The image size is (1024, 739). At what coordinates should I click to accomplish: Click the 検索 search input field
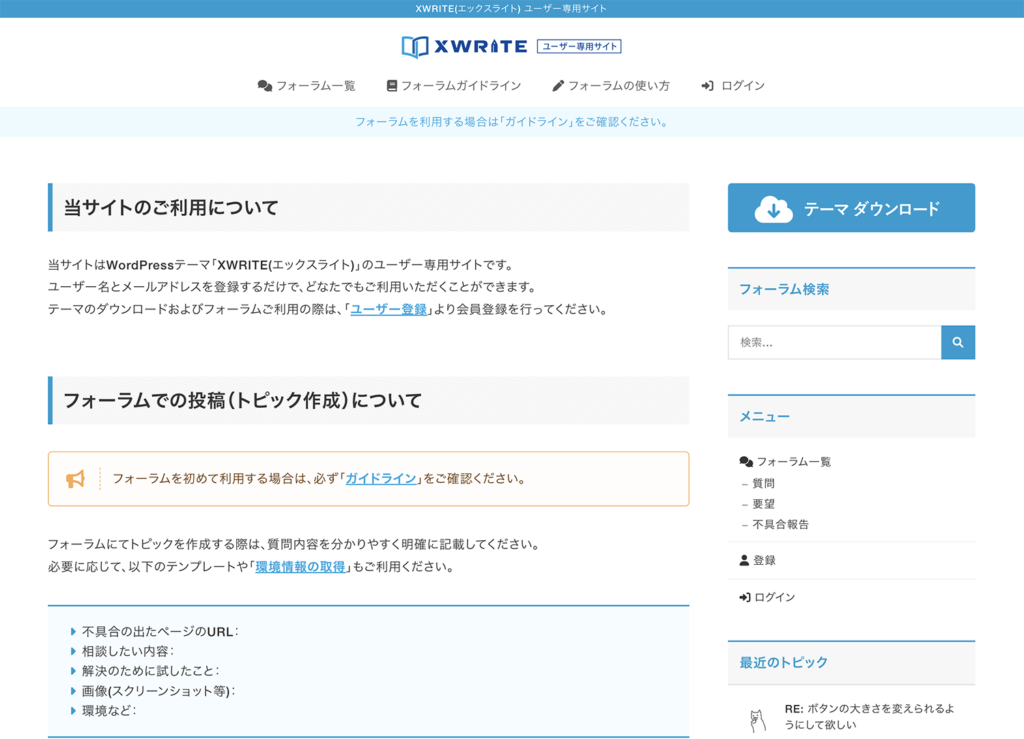click(x=834, y=342)
